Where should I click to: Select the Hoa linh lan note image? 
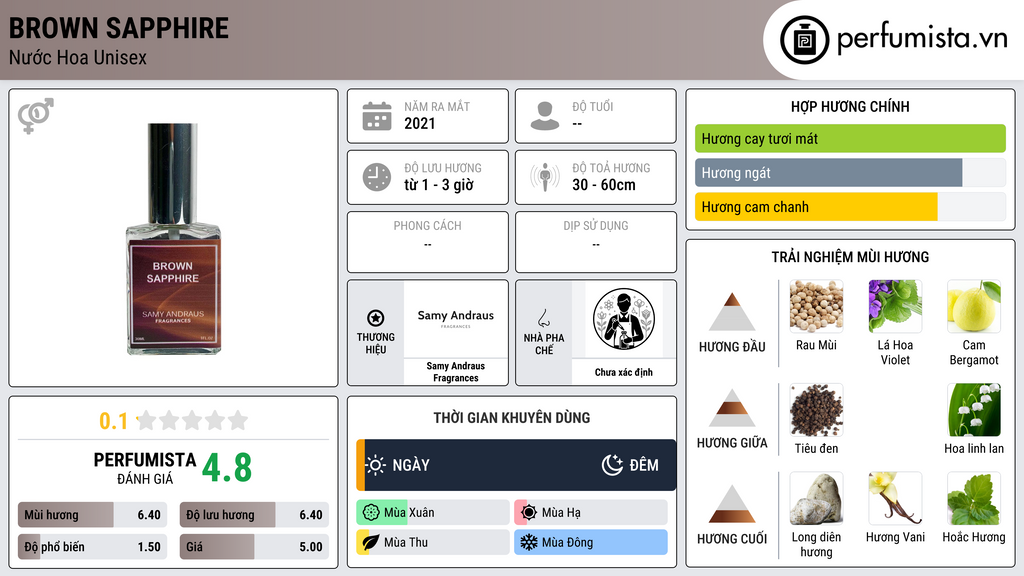(974, 410)
